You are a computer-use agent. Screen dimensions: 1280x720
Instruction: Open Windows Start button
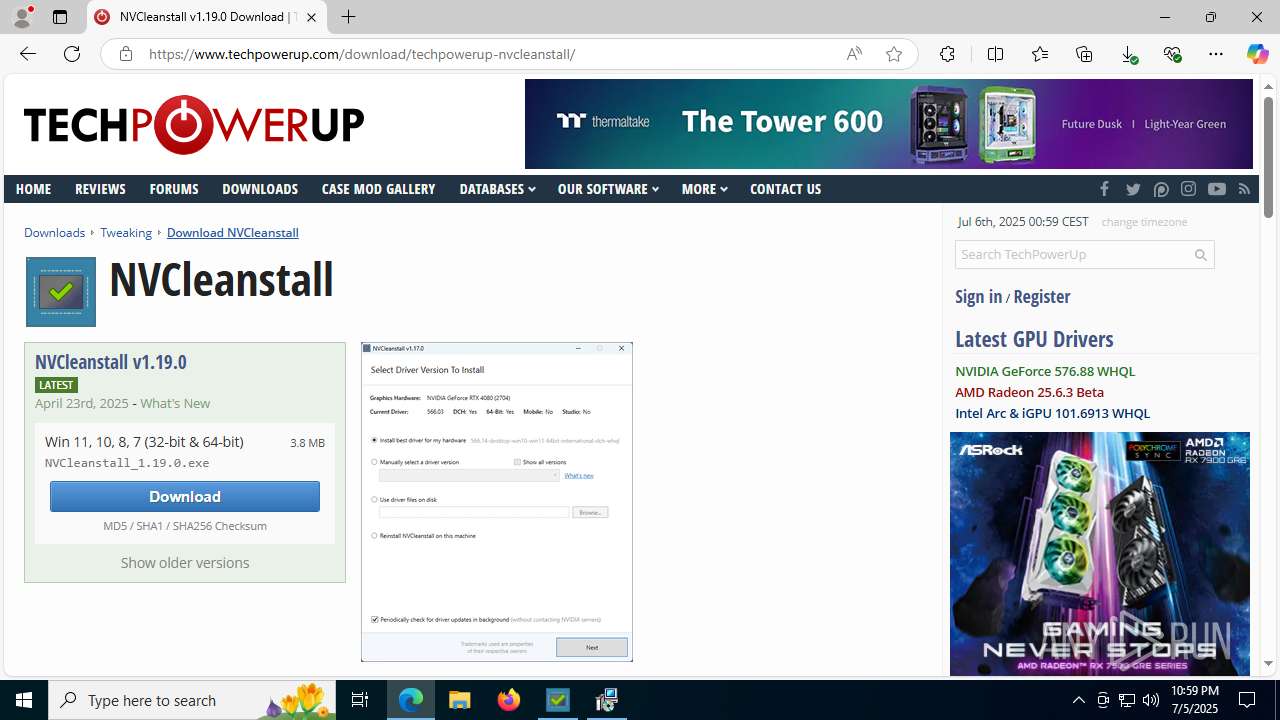(x=24, y=700)
